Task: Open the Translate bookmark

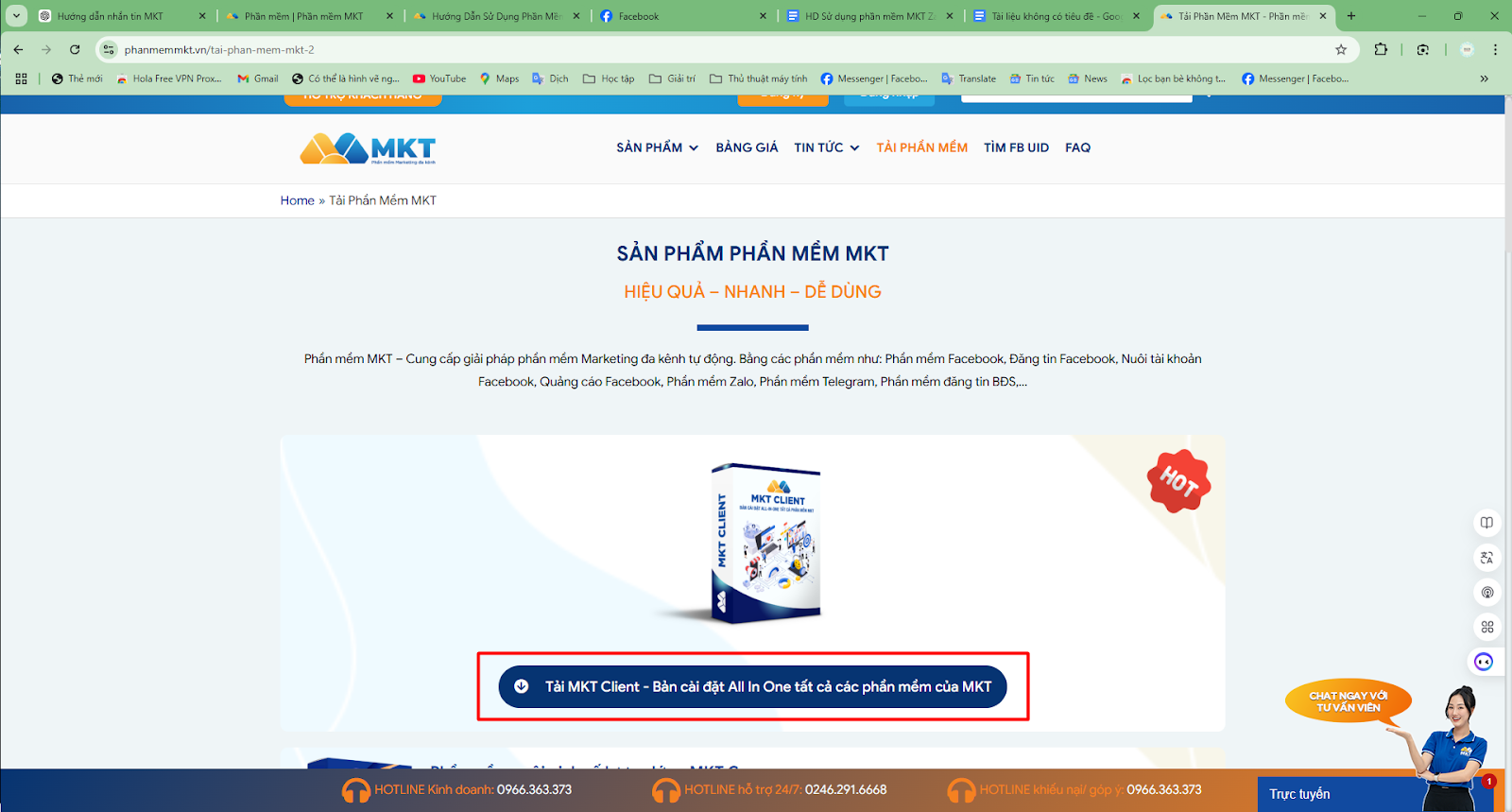Action: coord(969,78)
